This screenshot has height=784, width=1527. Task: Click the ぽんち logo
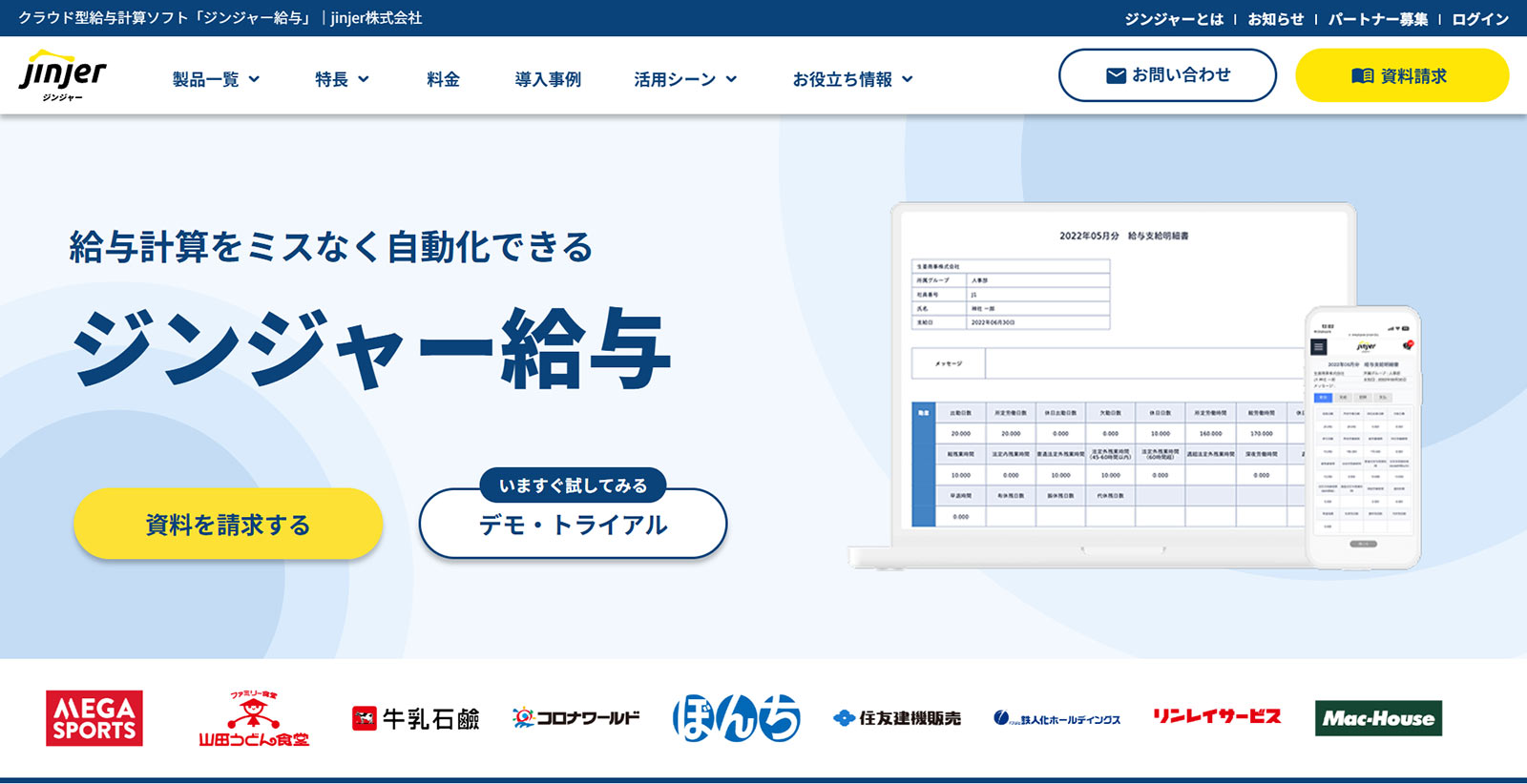point(736,718)
